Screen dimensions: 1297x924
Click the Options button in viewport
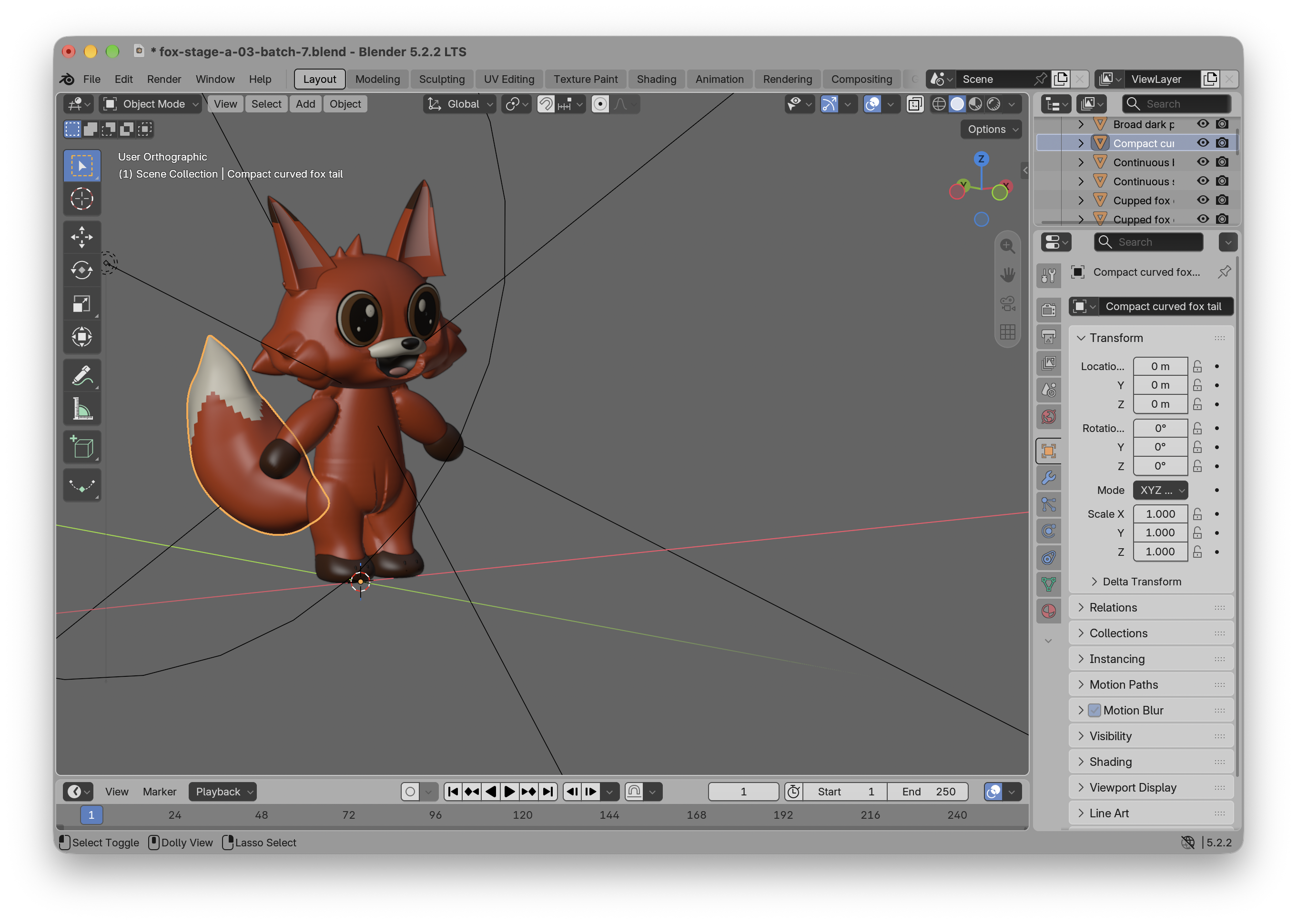992,129
